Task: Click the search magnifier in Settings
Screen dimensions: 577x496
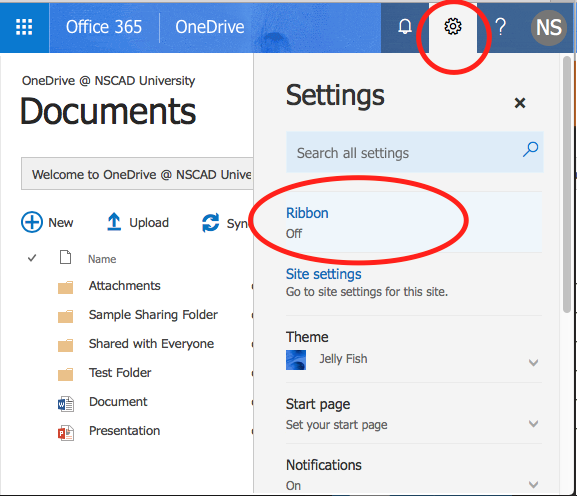Action: coord(530,149)
